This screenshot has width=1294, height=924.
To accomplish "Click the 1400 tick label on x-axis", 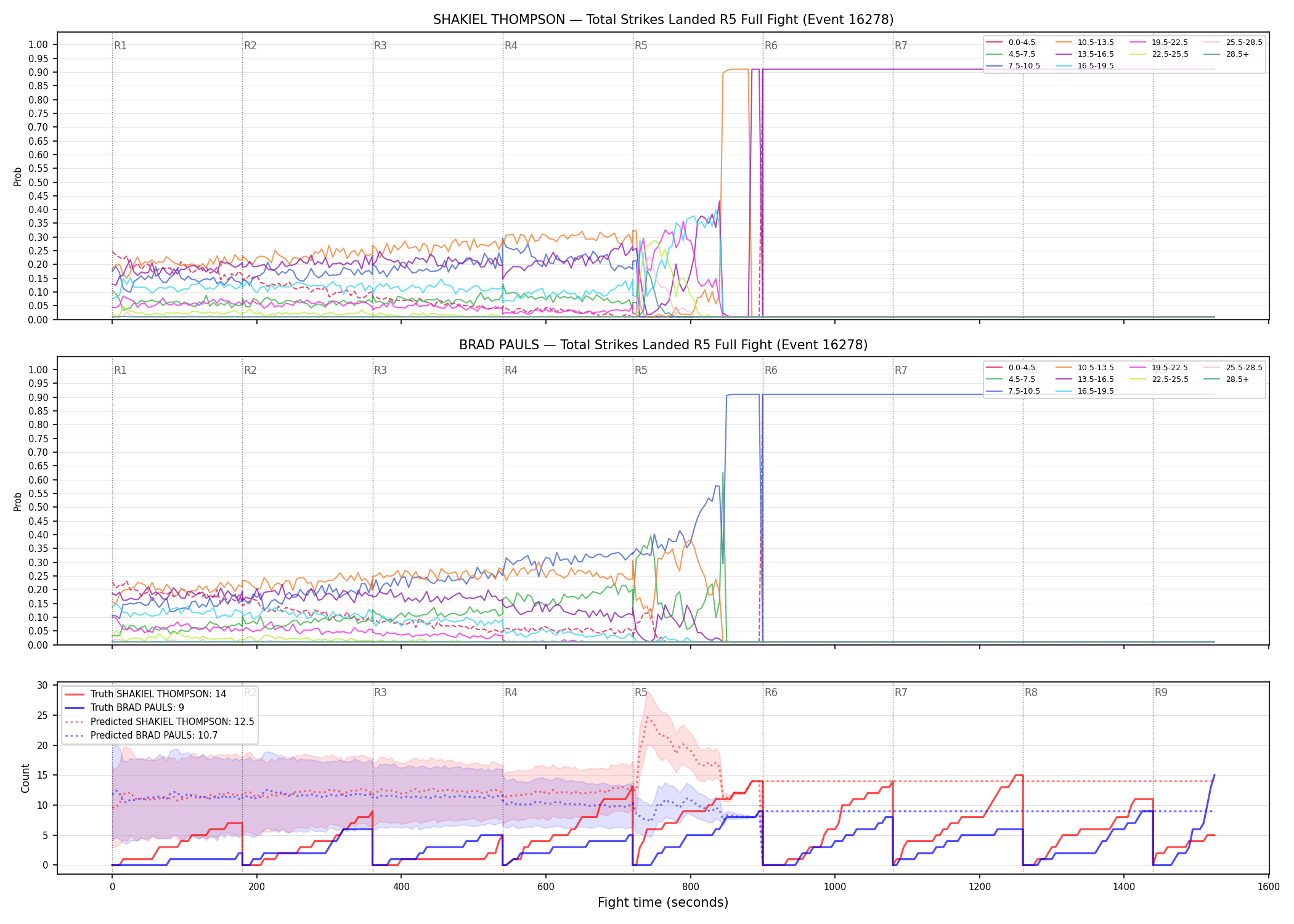I will [x=1124, y=887].
